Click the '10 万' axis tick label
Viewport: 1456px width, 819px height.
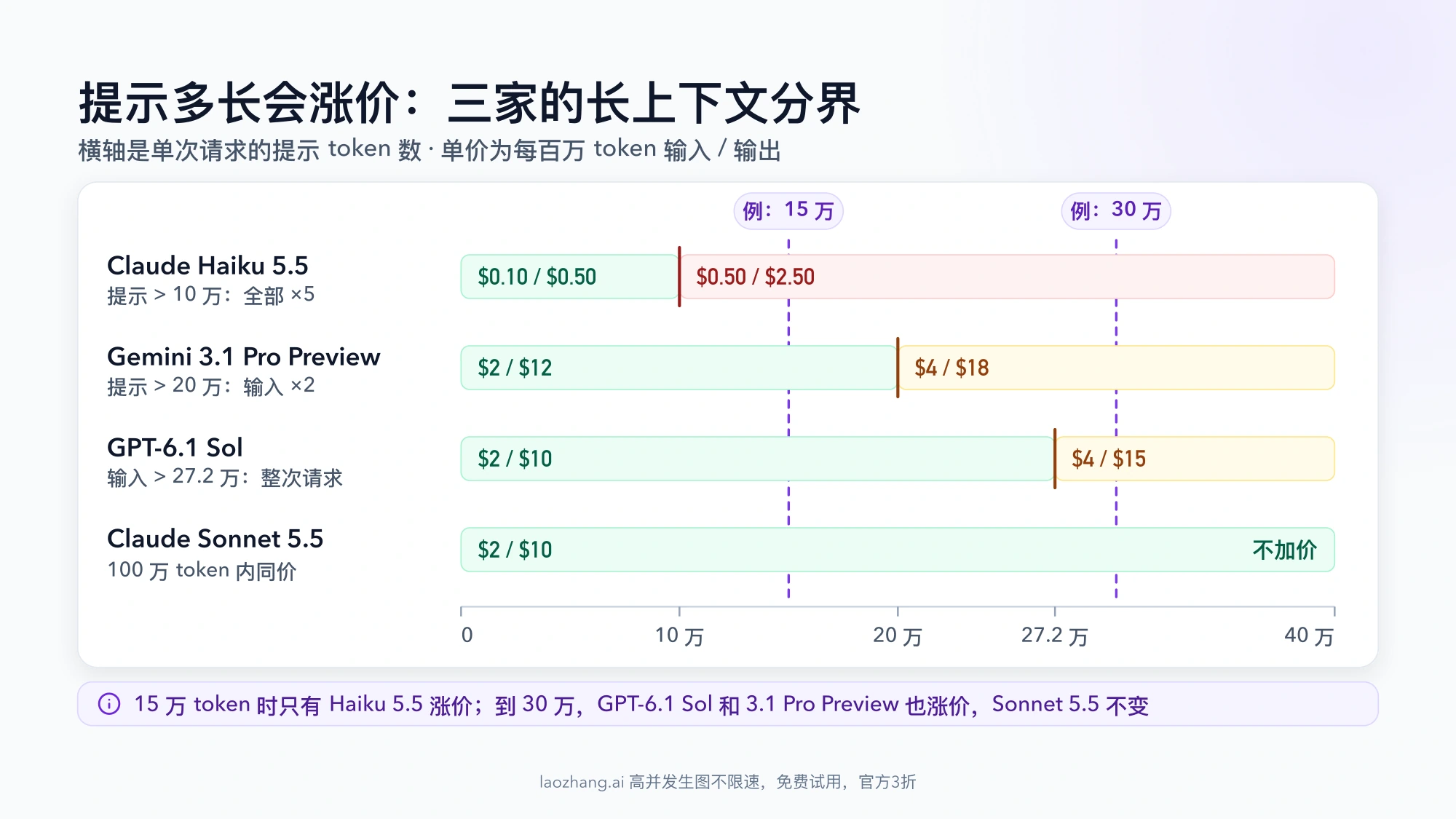(x=679, y=636)
